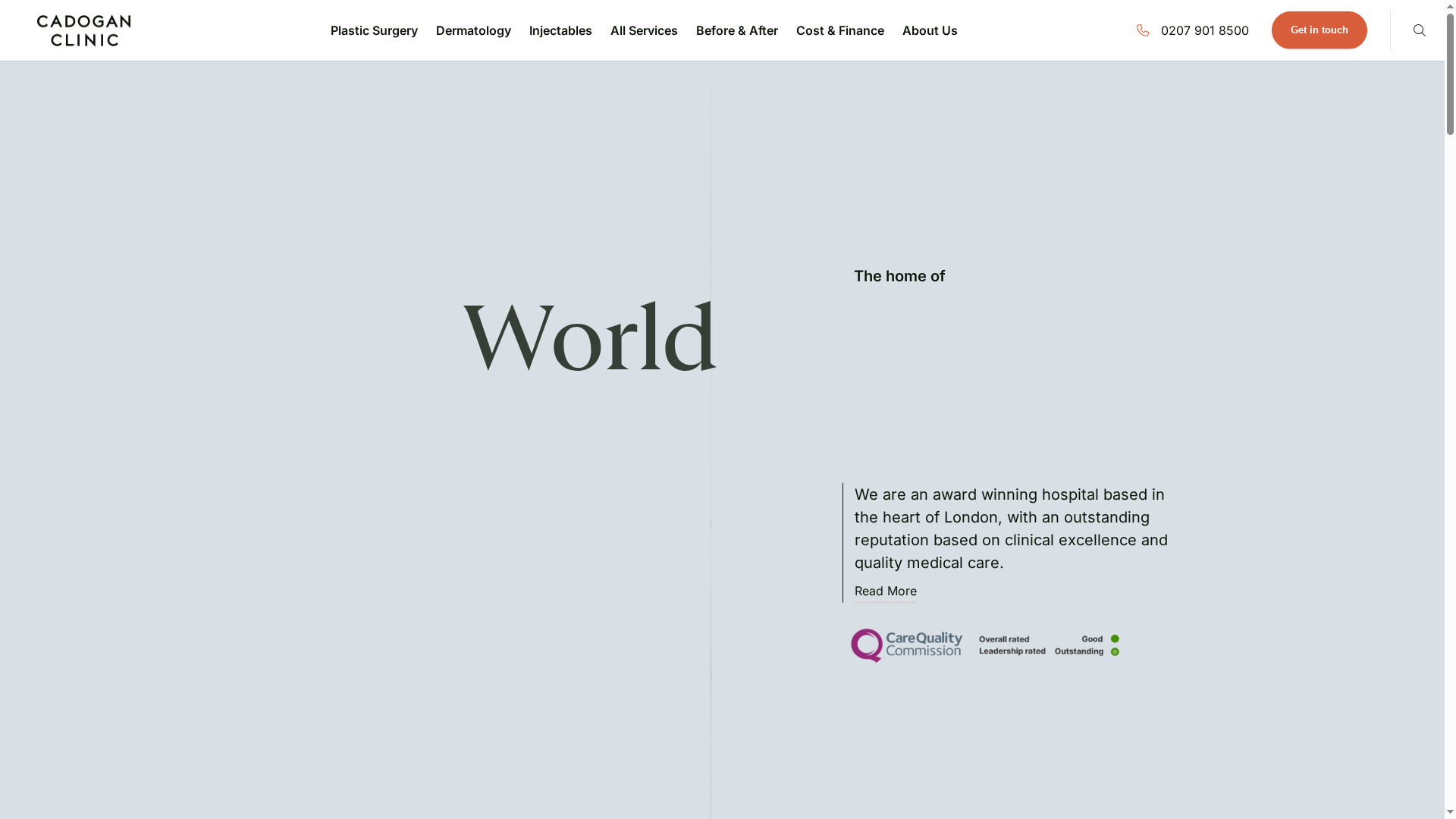
Task: Open the About Us menu
Action: pyautogui.click(x=930, y=30)
